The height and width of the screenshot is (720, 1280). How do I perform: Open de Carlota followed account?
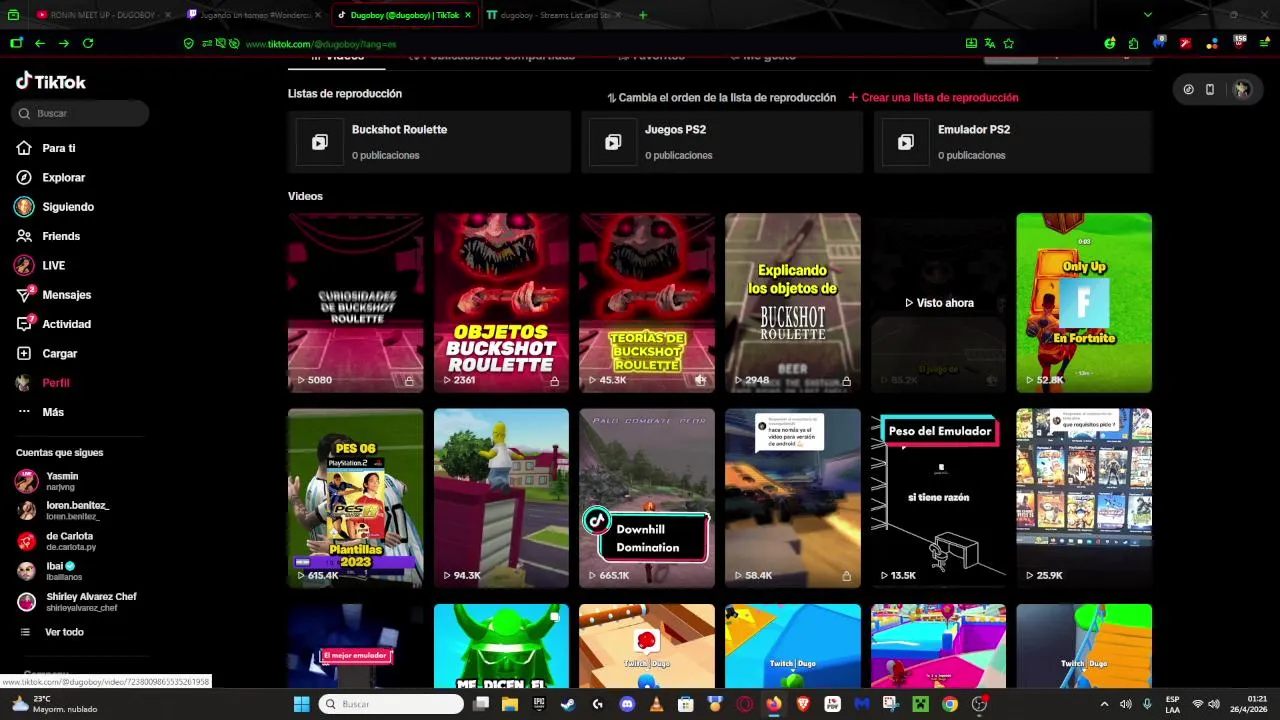(x=60, y=541)
